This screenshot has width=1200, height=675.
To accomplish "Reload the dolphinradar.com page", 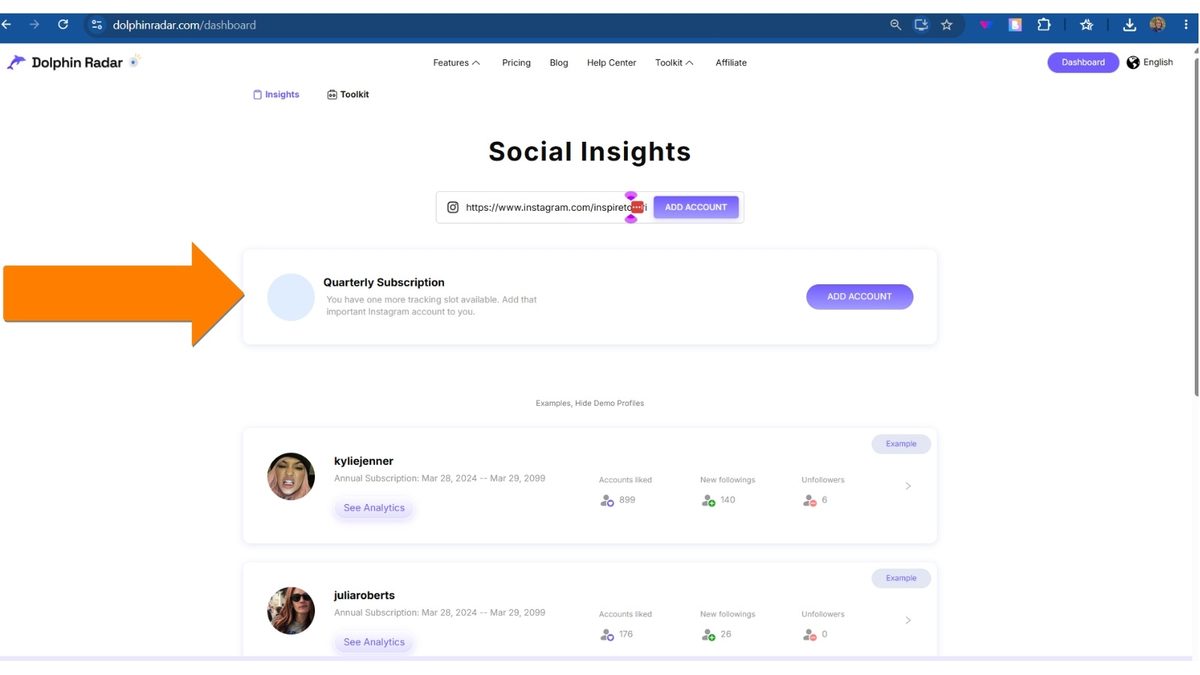I will point(63,25).
